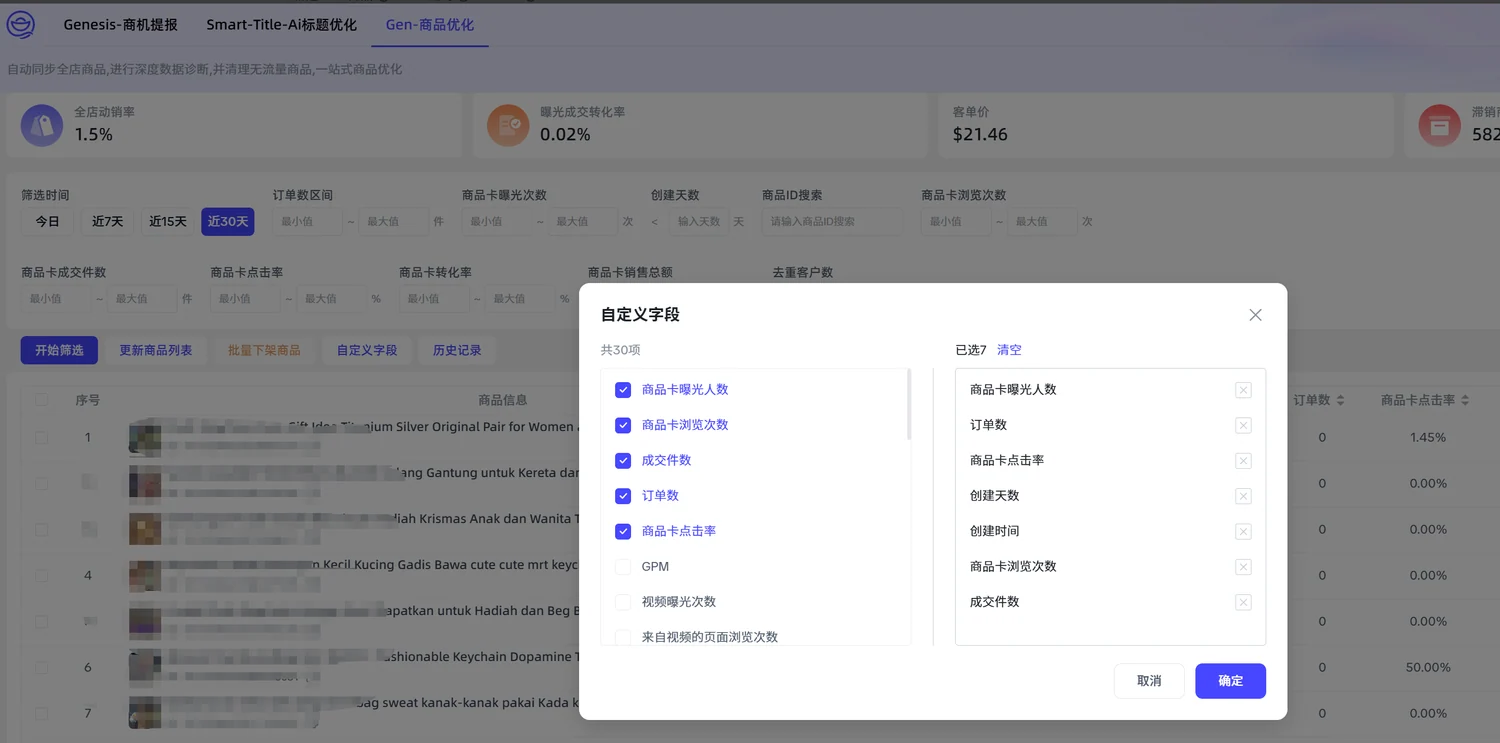The image size is (1500, 743).
Task: Remove 商品卡浏览次数 from selected list
Action: click(x=1243, y=567)
